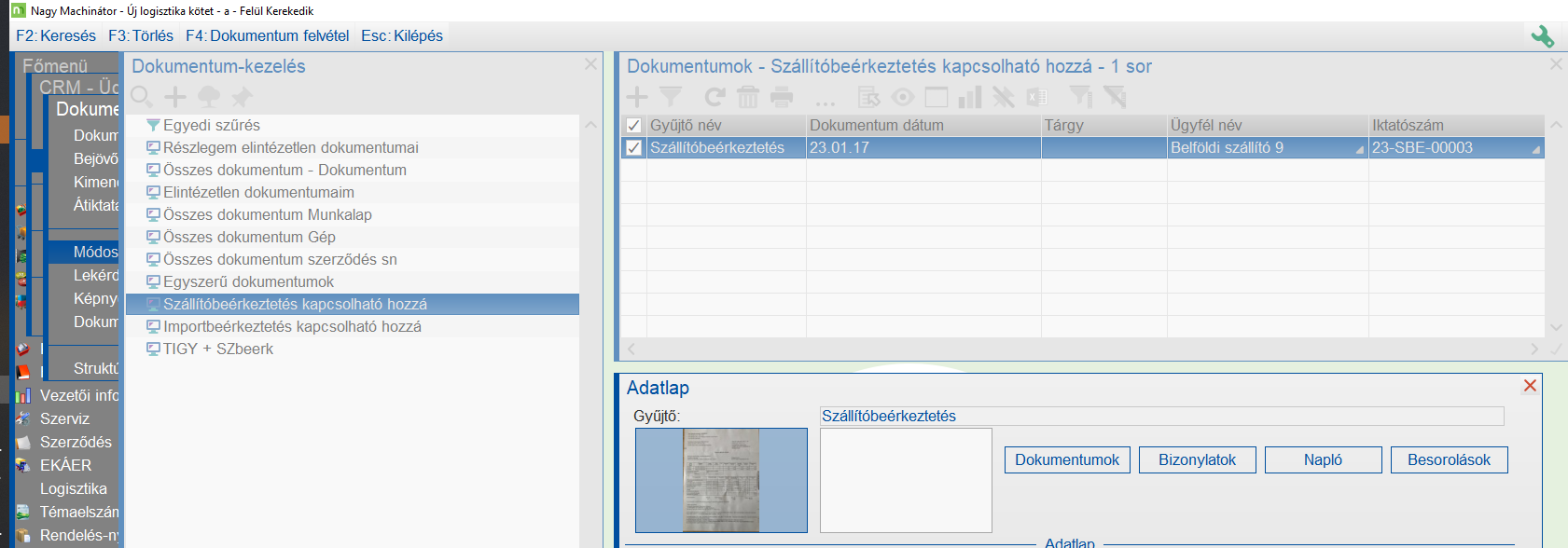Click the icon beside Rendelés menu
Image resolution: width=1568 pixels, height=548 pixels.
coord(23,535)
